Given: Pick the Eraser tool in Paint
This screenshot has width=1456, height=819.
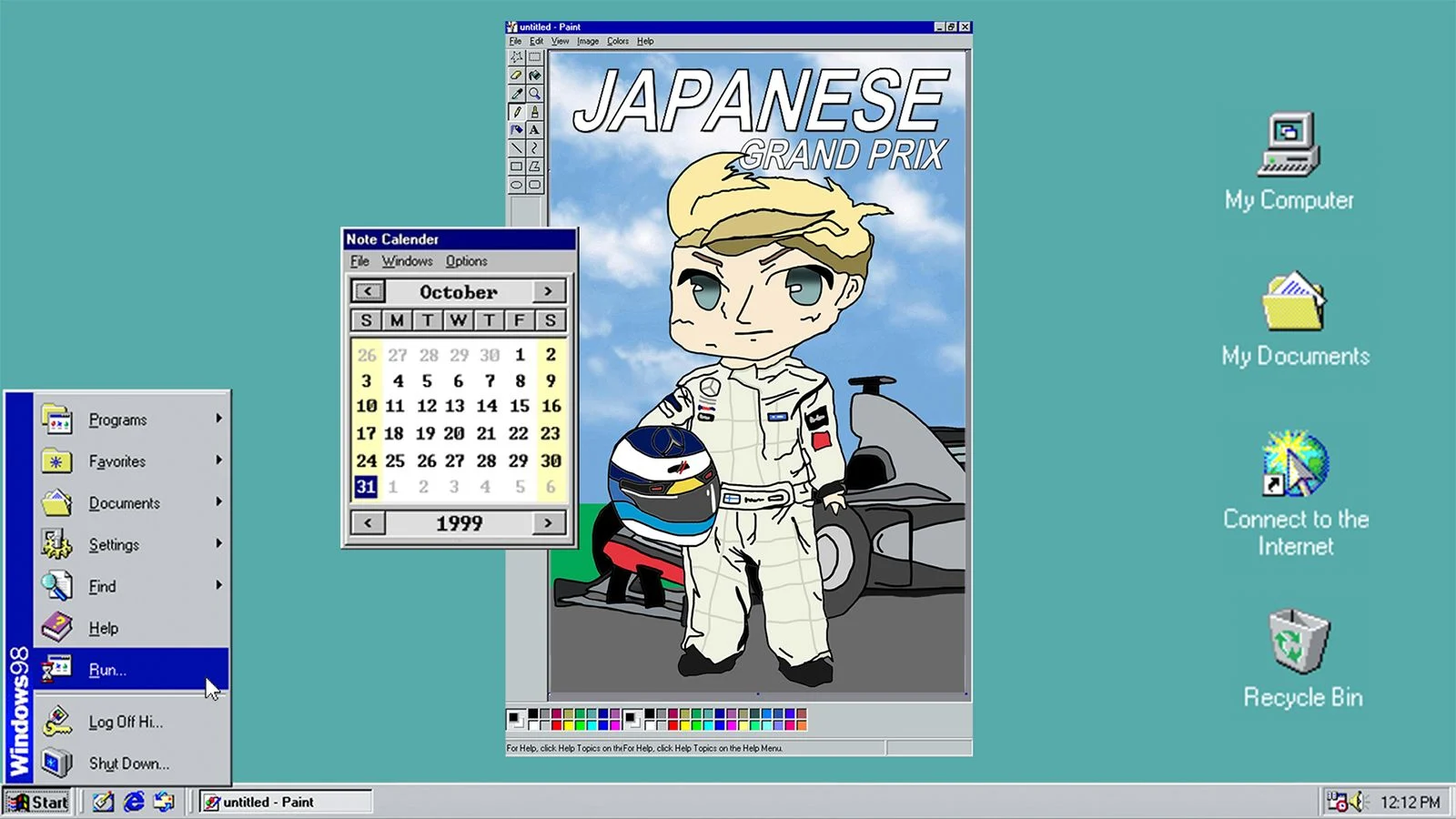Looking at the screenshot, I should pyautogui.click(x=517, y=75).
